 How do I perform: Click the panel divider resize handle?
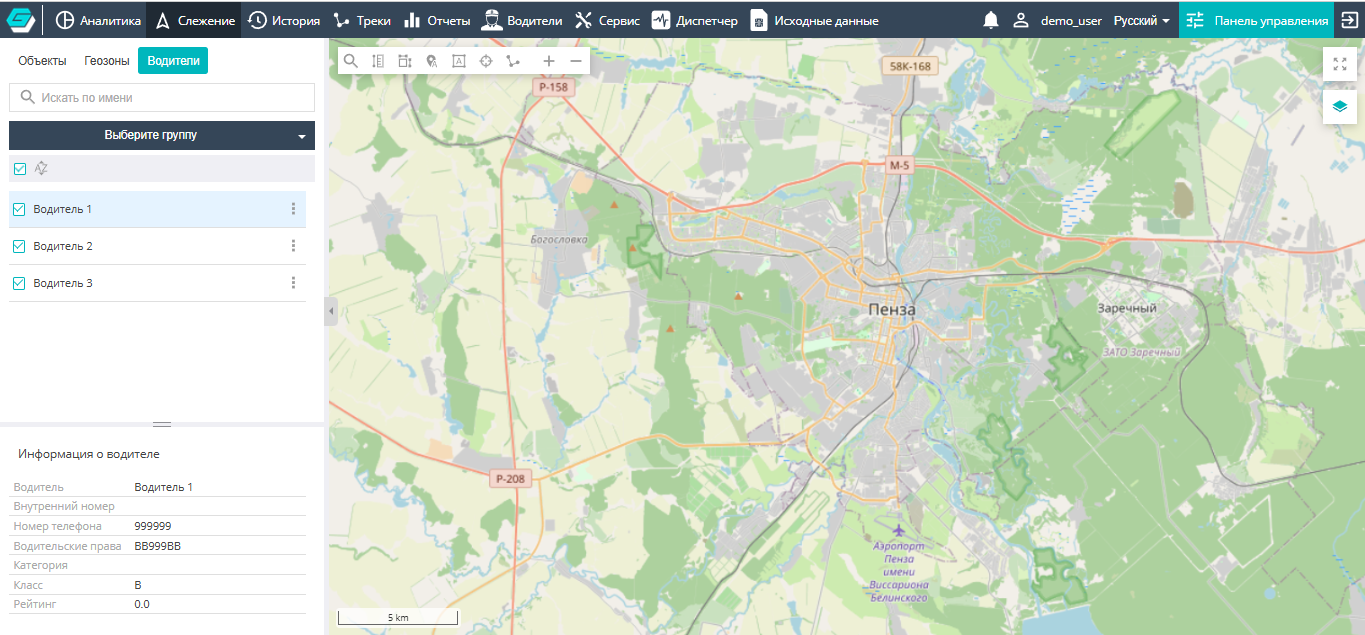tap(162, 425)
